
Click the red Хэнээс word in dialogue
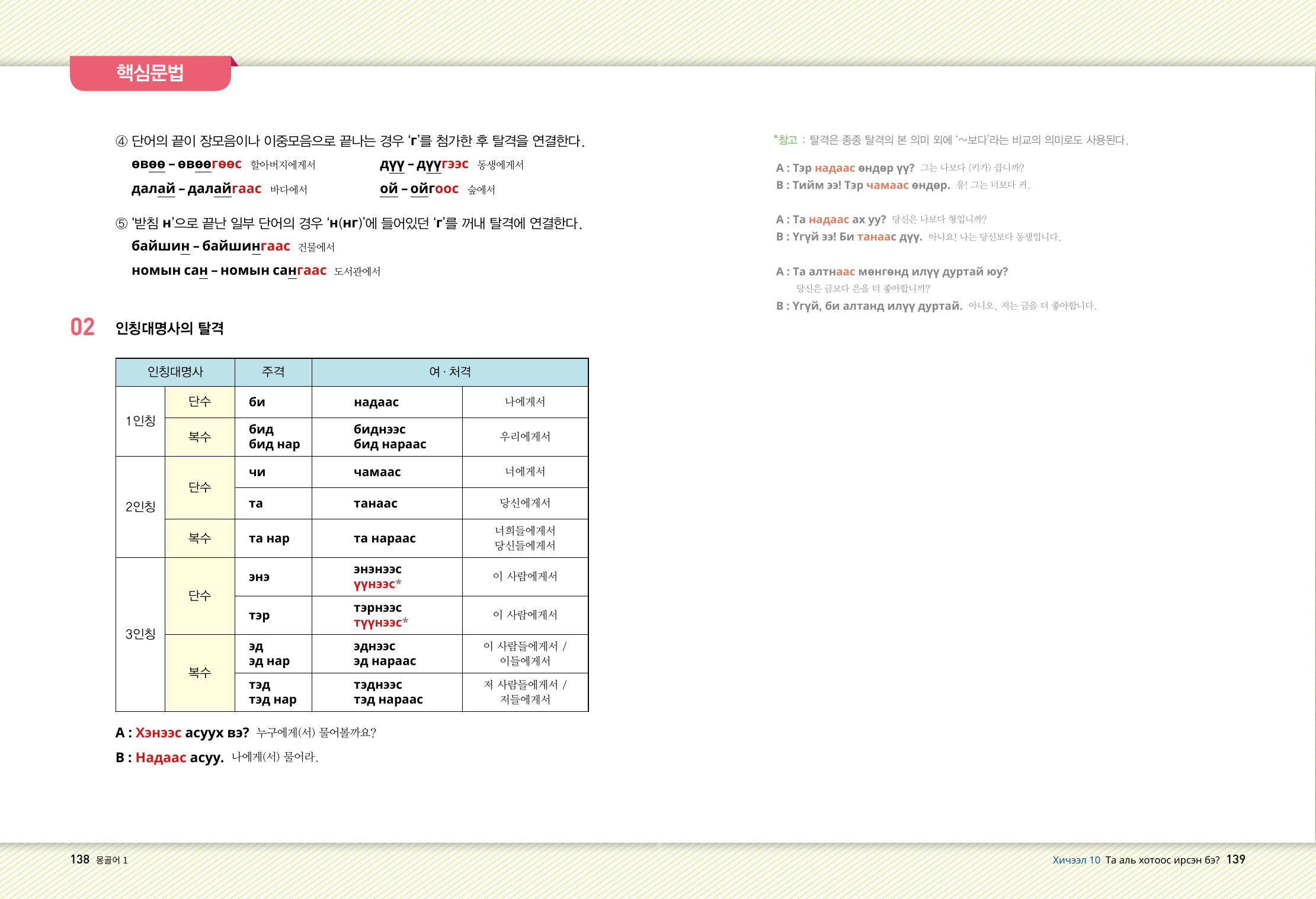pos(158,733)
